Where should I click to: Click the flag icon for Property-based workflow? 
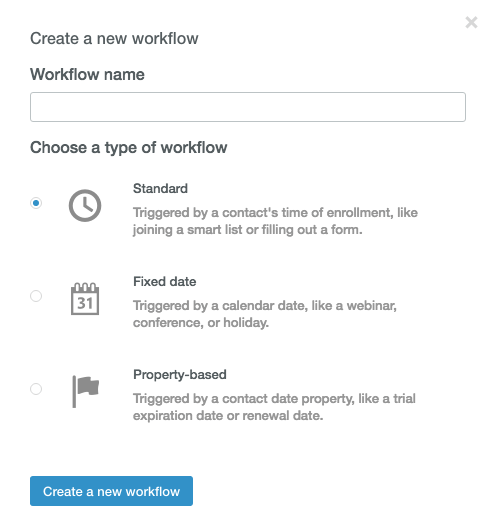click(85, 392)
